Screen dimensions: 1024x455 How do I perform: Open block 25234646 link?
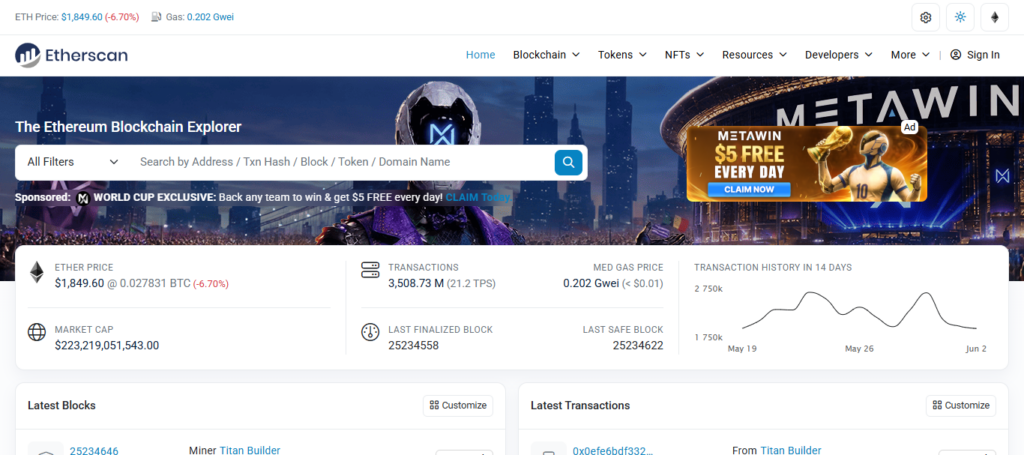(x=94, y=450)
